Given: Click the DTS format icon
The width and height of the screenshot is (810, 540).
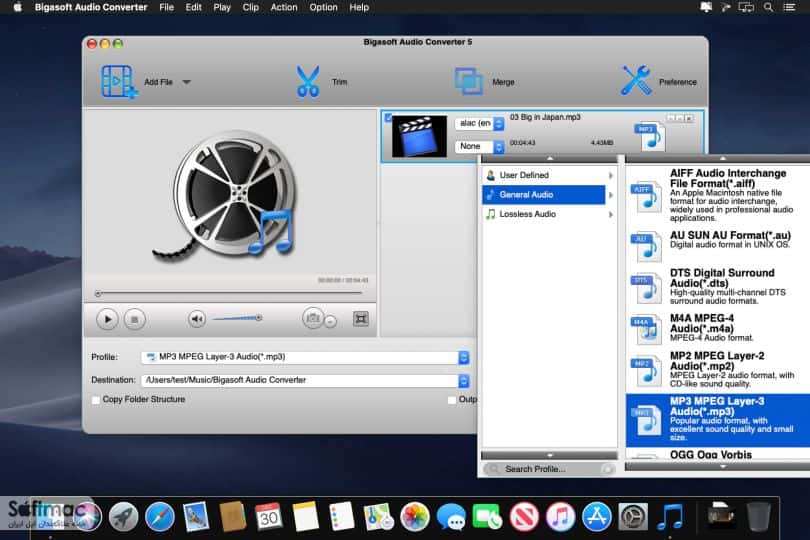Looking at the screenshot, I should (x=646, y=287).
